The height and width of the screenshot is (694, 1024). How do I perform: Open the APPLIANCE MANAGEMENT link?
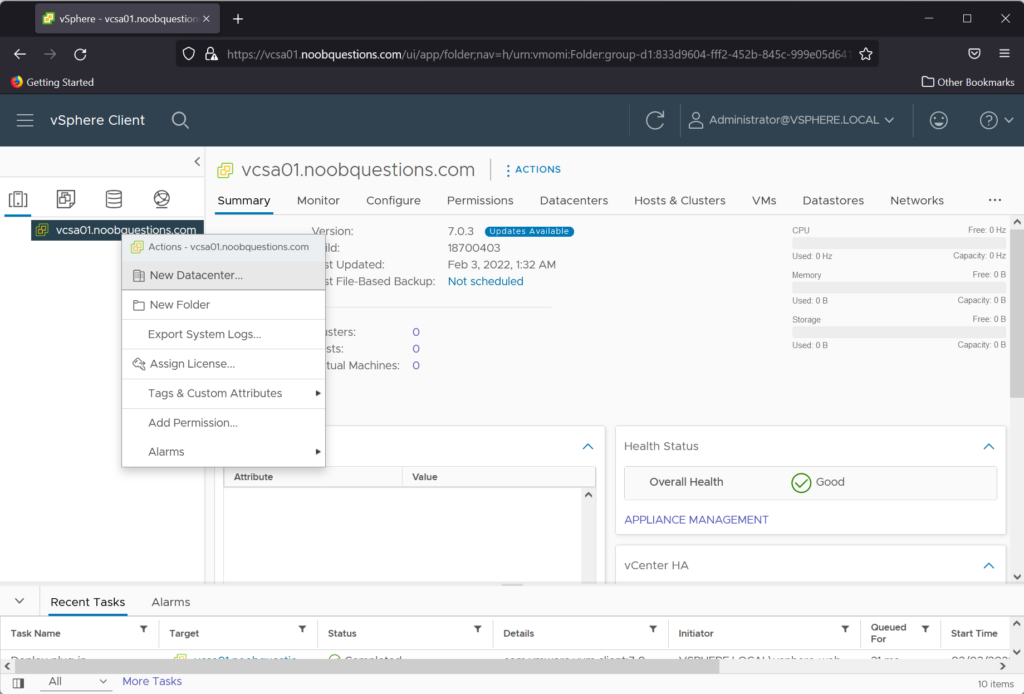point(696,520)
